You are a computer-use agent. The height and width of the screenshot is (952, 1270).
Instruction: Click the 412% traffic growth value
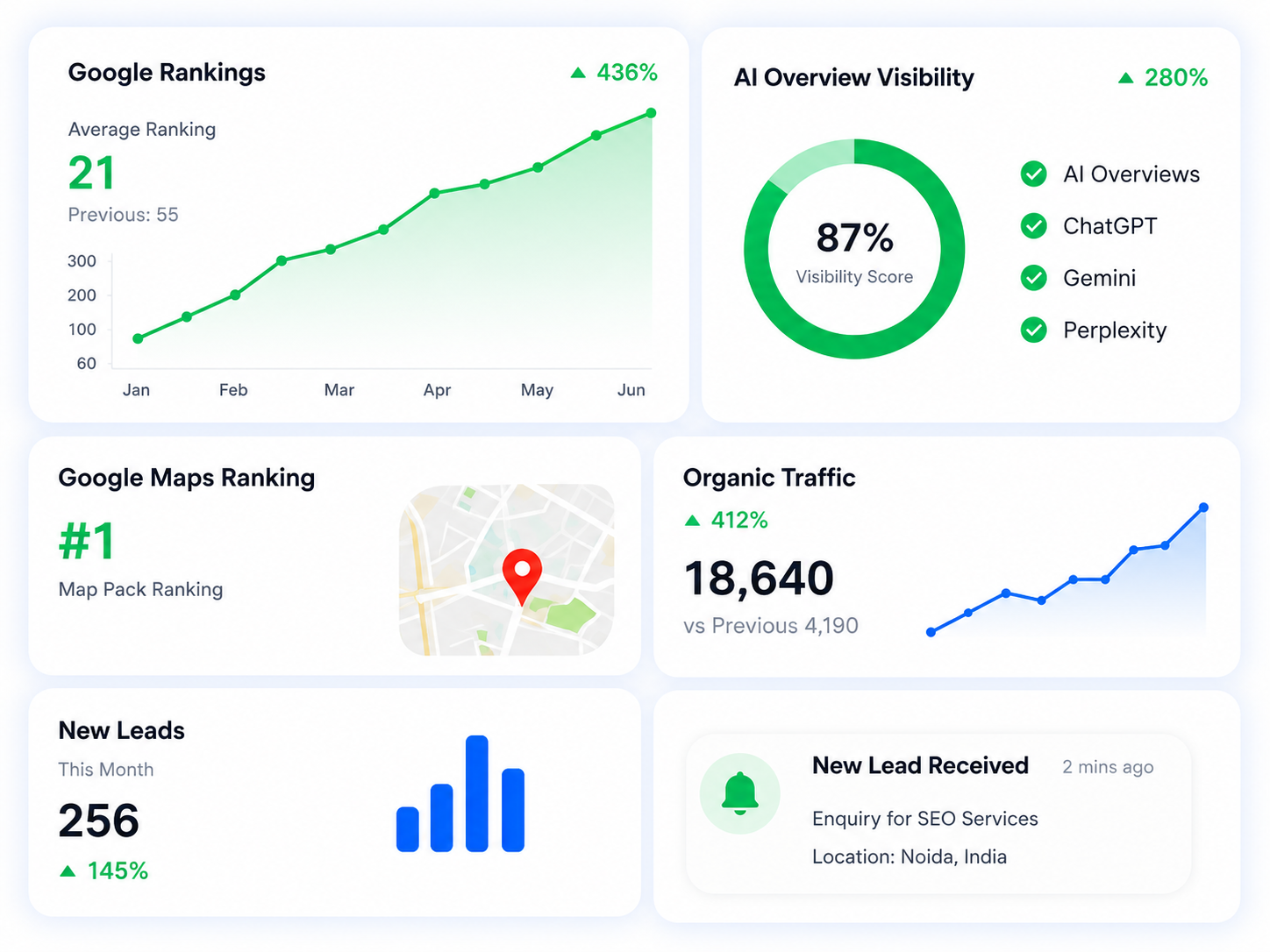pyautogui.click(x=739, y=521)
